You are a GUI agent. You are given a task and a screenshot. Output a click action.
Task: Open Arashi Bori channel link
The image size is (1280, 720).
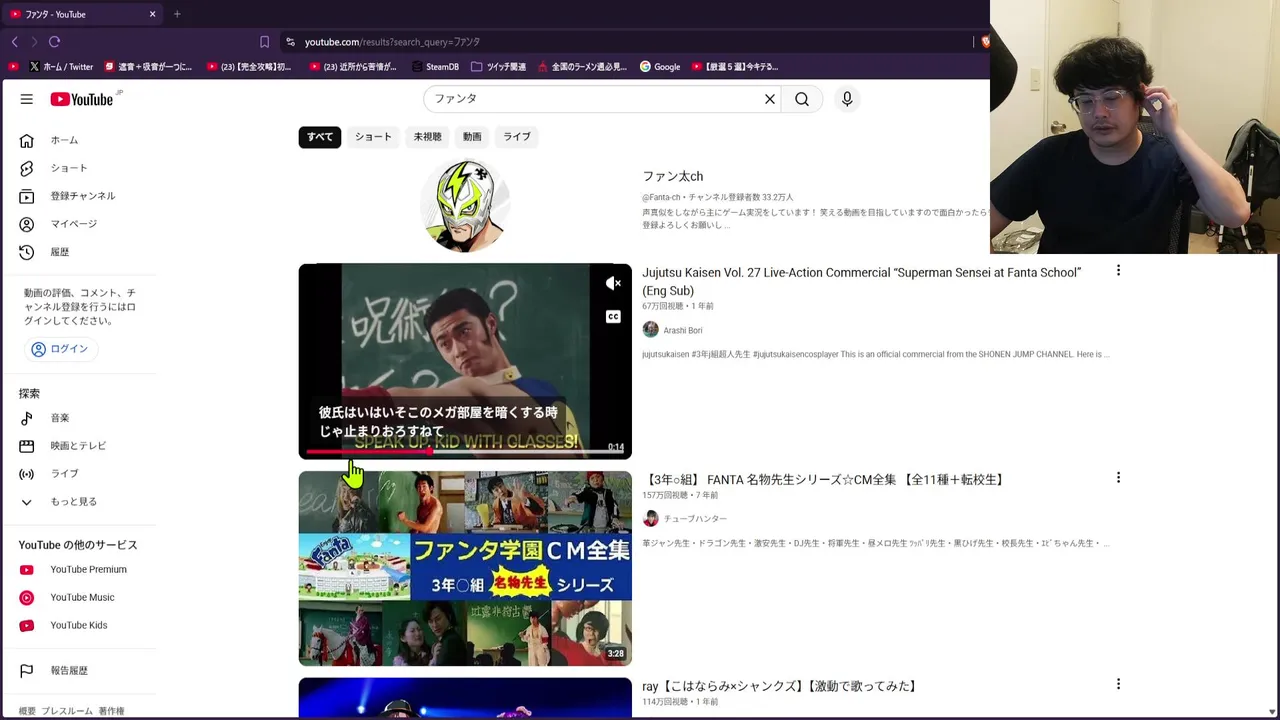682,330
